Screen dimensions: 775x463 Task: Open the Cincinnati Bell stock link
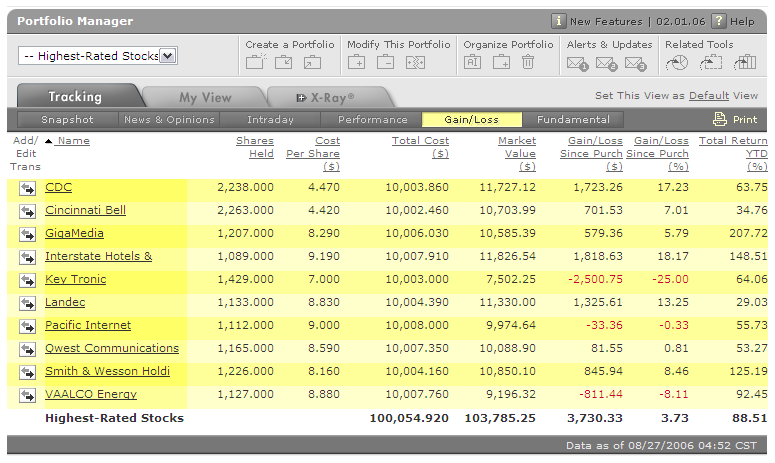(x=85, y=211)
